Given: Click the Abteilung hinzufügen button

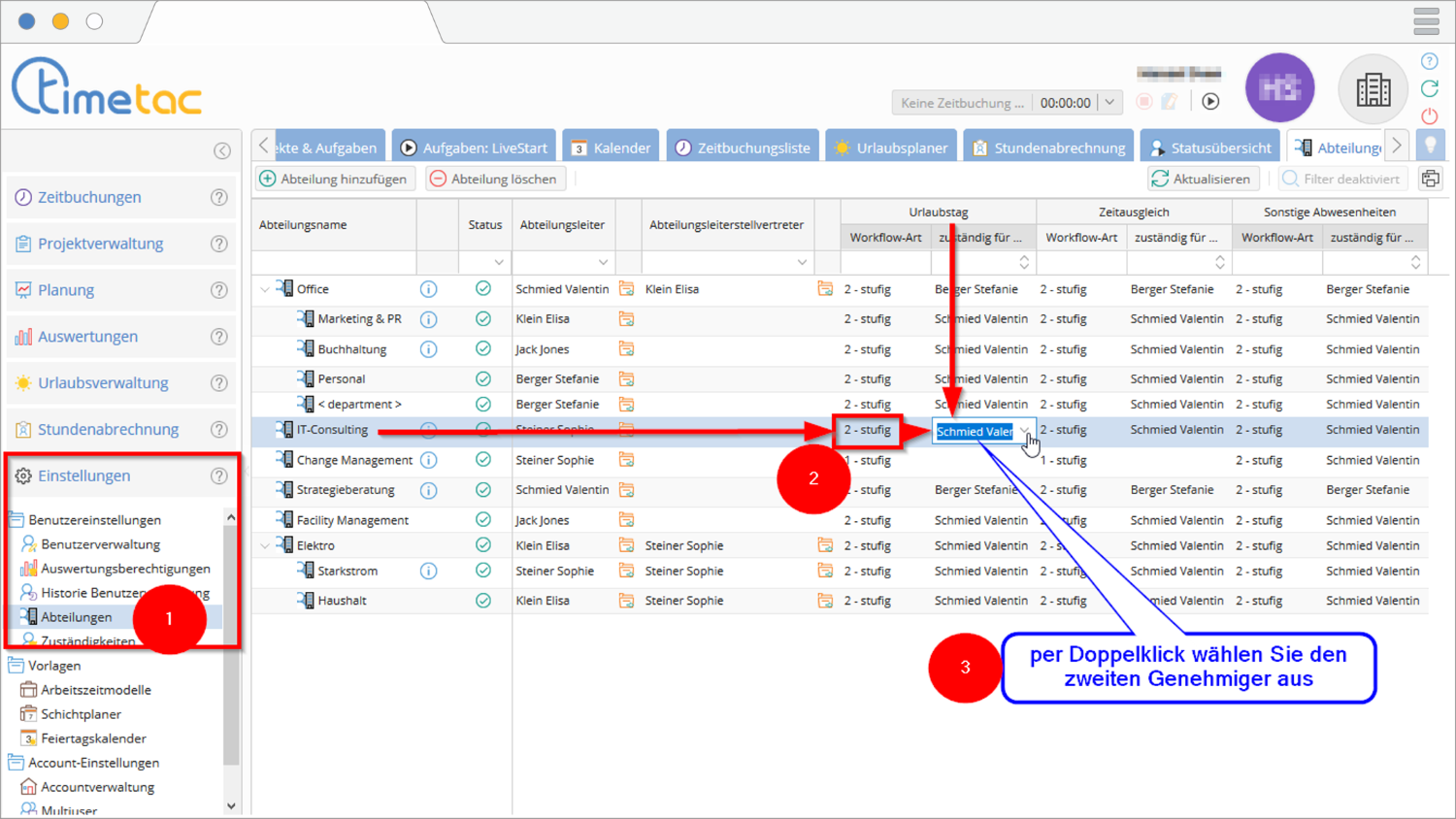Looking at the screenshot, I should [333, 179].
